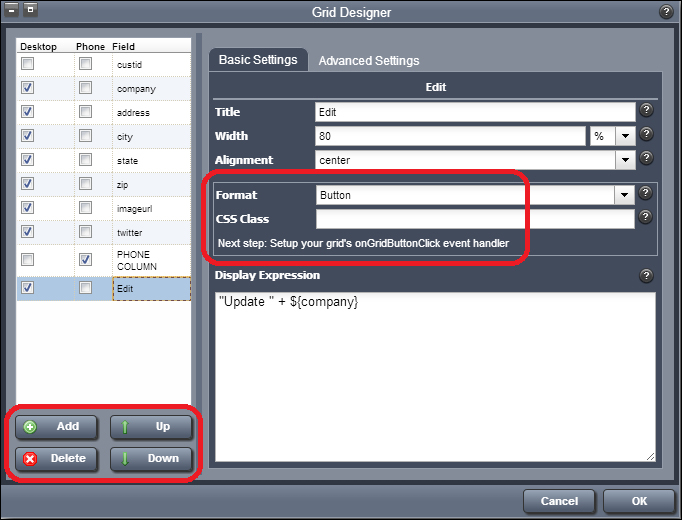Click the dialog help icon in title bar

[666, 12]
